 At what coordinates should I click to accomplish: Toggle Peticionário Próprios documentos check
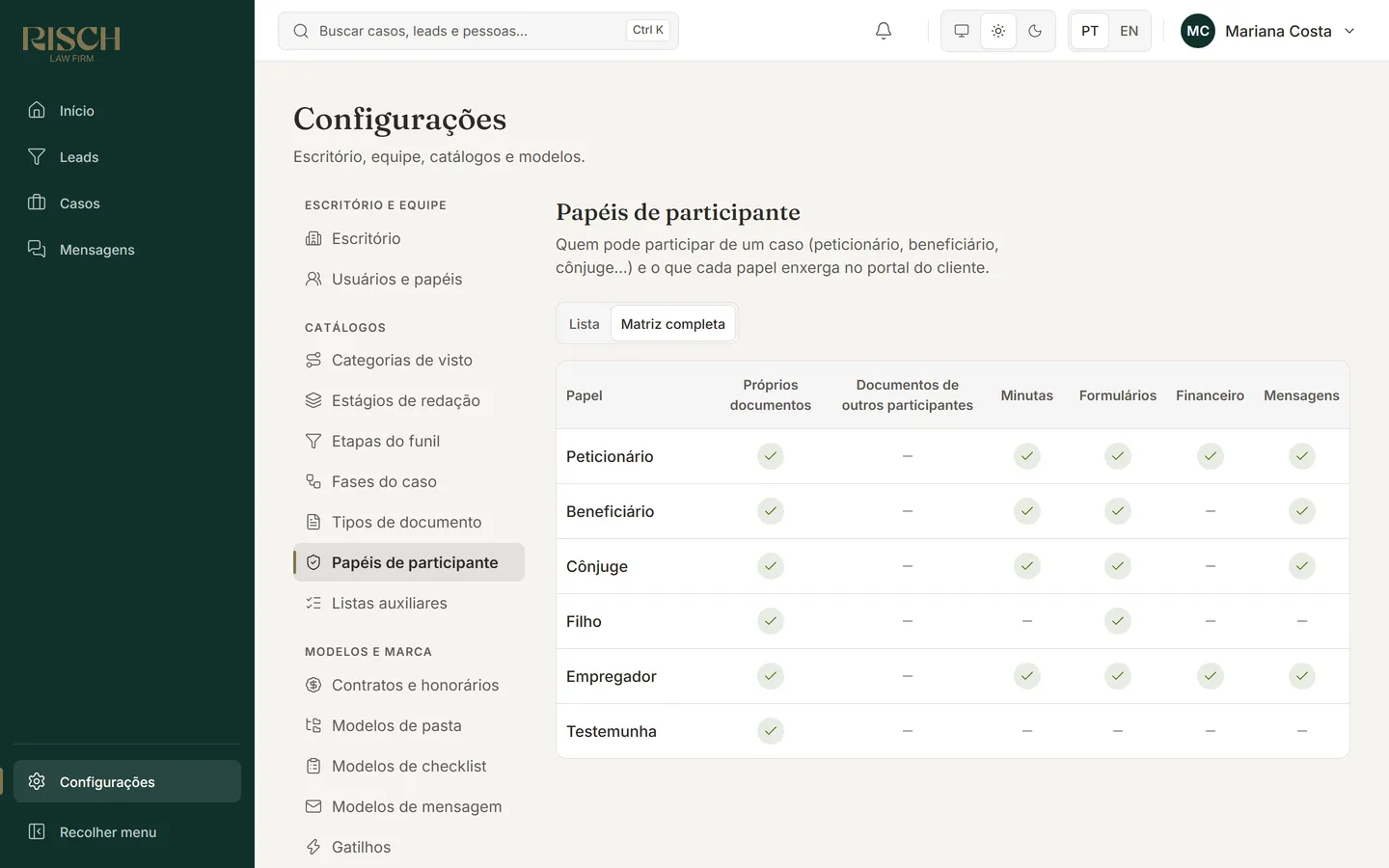pyautogui.click(x=771, y=456)
